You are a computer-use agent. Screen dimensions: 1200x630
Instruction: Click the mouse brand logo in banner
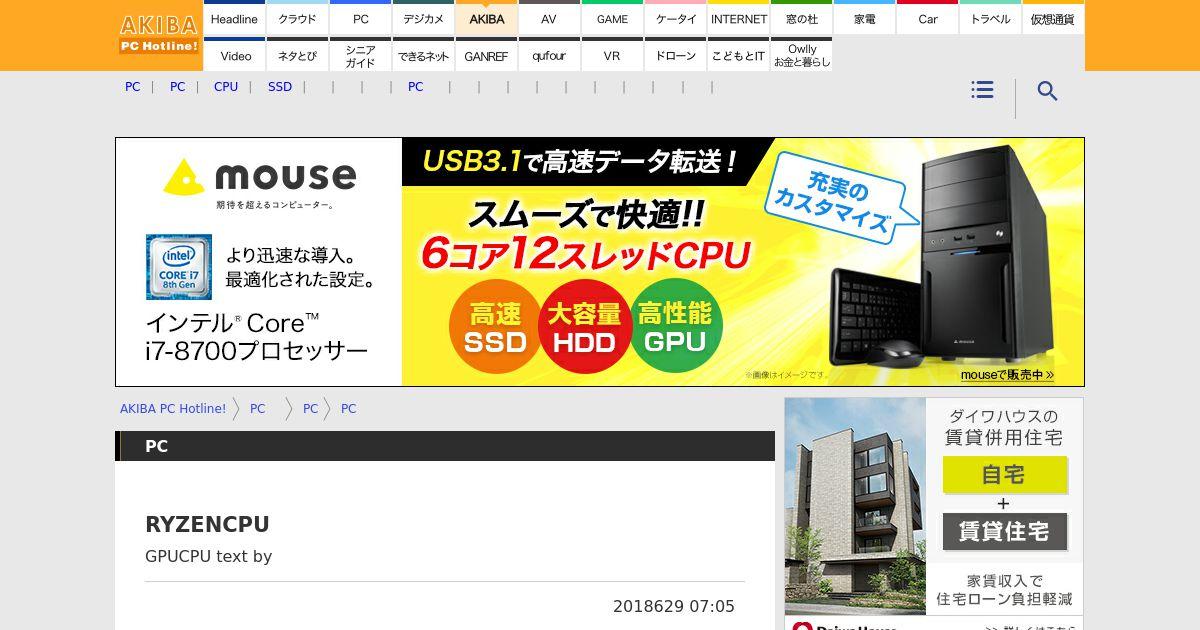[259, 178]
